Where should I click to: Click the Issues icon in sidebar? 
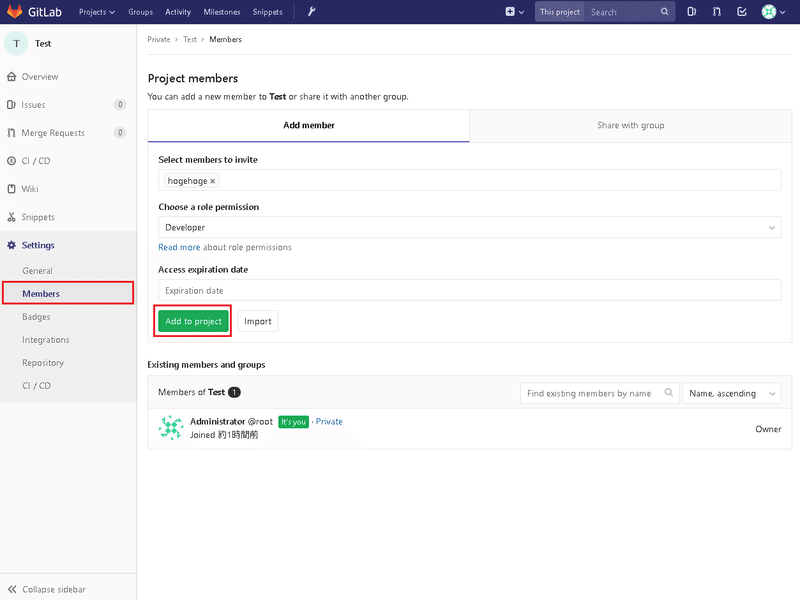11,105
